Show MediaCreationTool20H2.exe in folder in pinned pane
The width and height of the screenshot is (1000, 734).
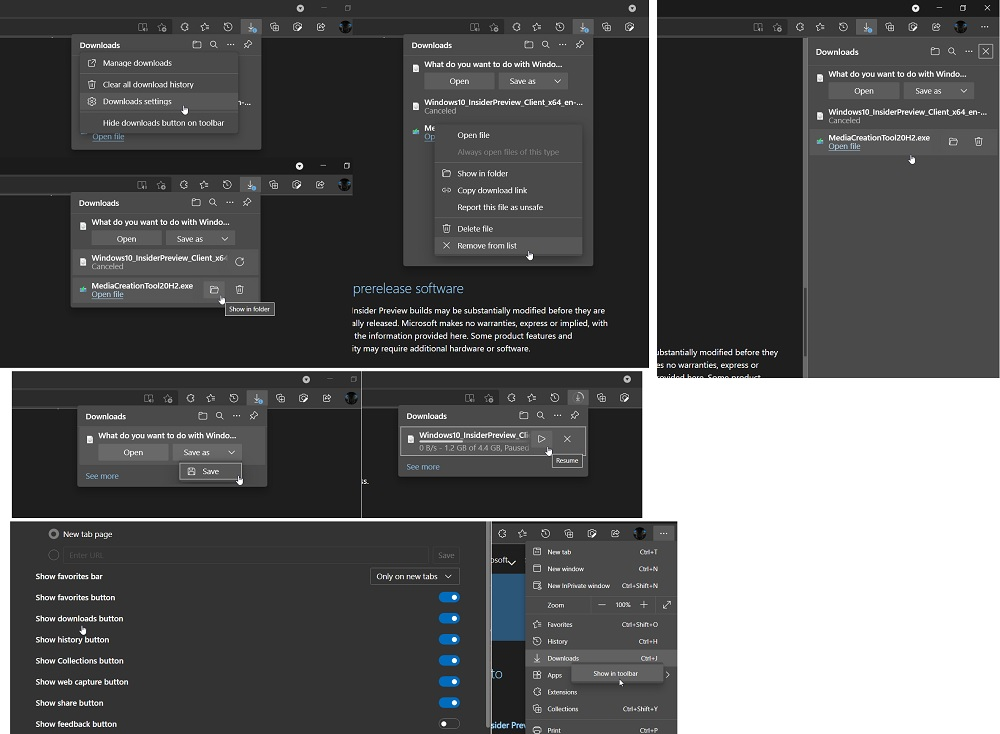click(953, 142)
